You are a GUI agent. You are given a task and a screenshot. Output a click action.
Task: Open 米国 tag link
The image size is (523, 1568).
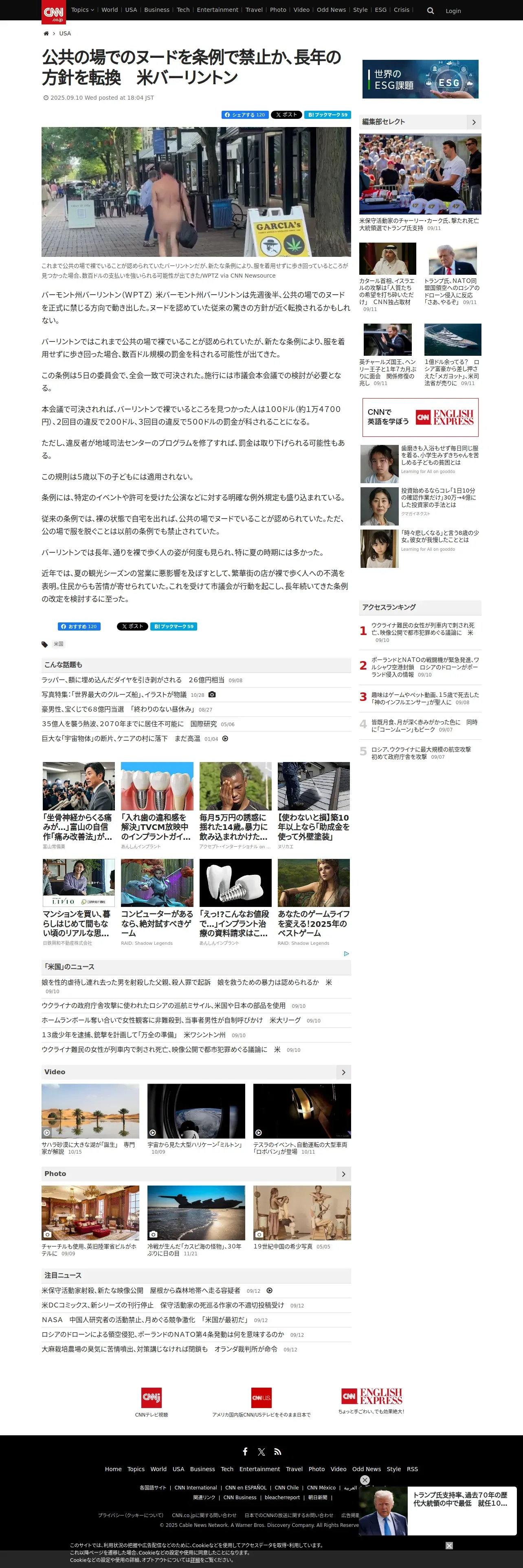[58, 644]
